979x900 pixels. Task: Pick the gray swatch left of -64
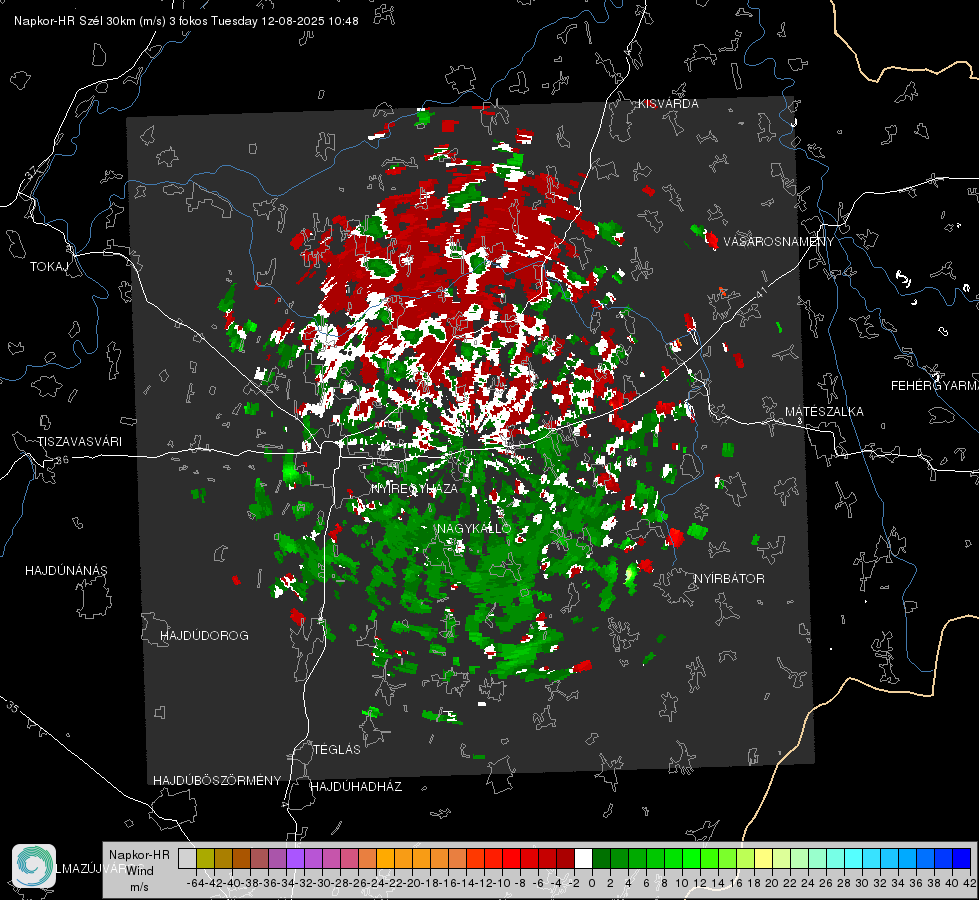[x=187, y=859]
